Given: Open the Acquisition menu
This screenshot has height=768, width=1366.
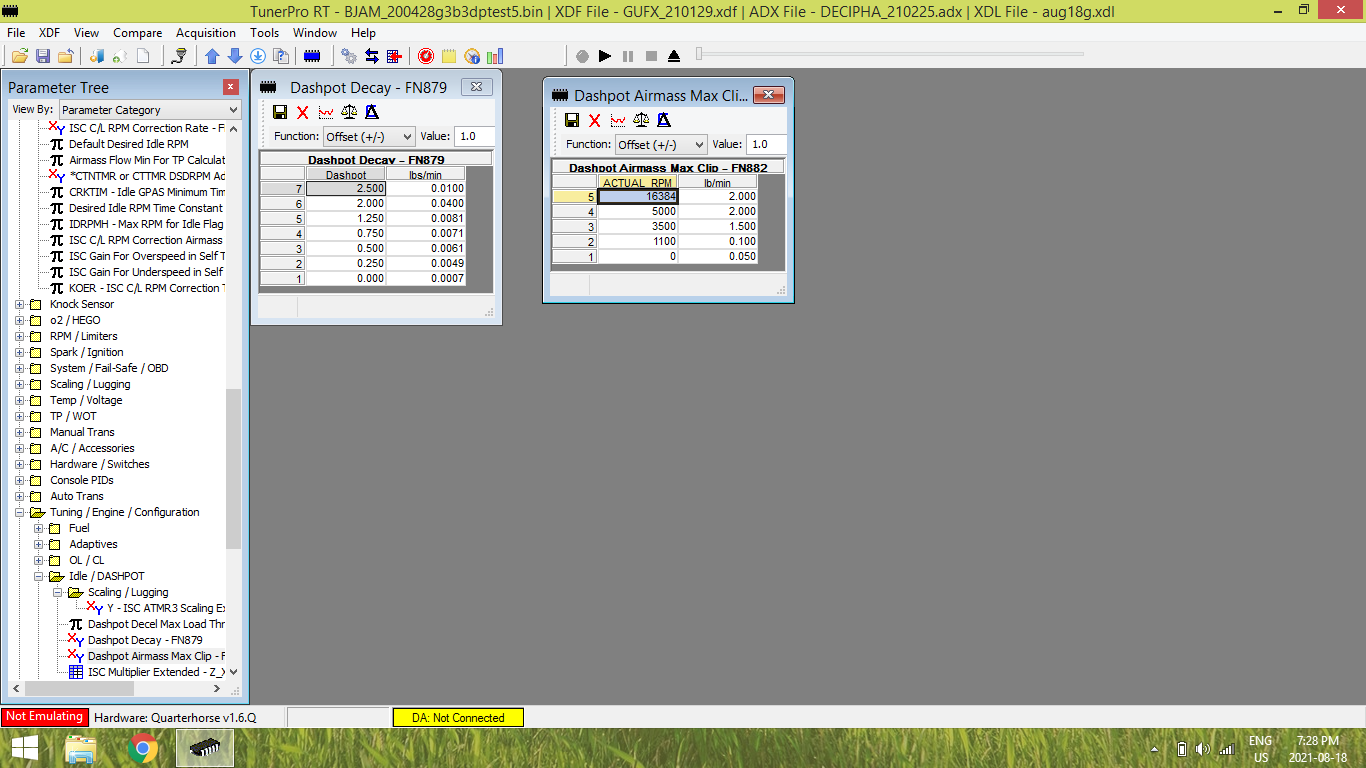Looking at the screenshot, I should [x=206, y=33].
